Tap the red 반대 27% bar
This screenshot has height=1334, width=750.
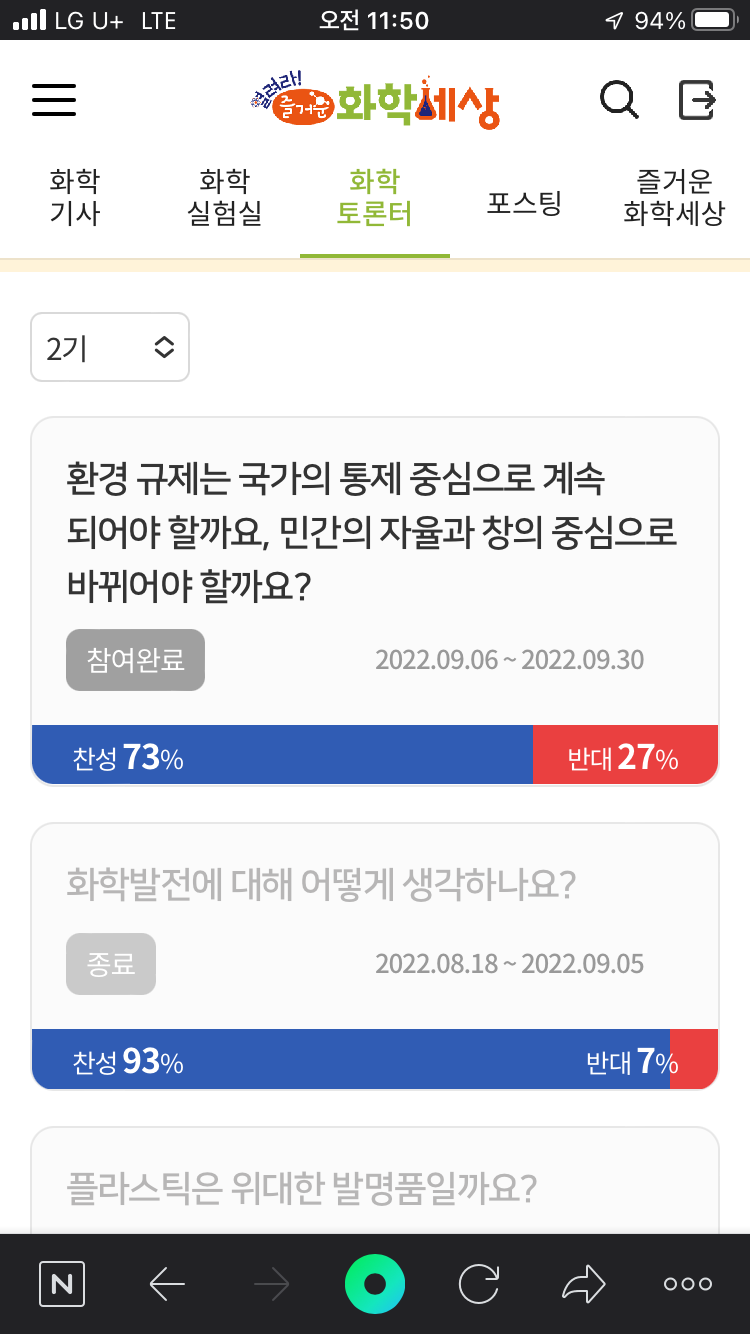pos(626,755)
